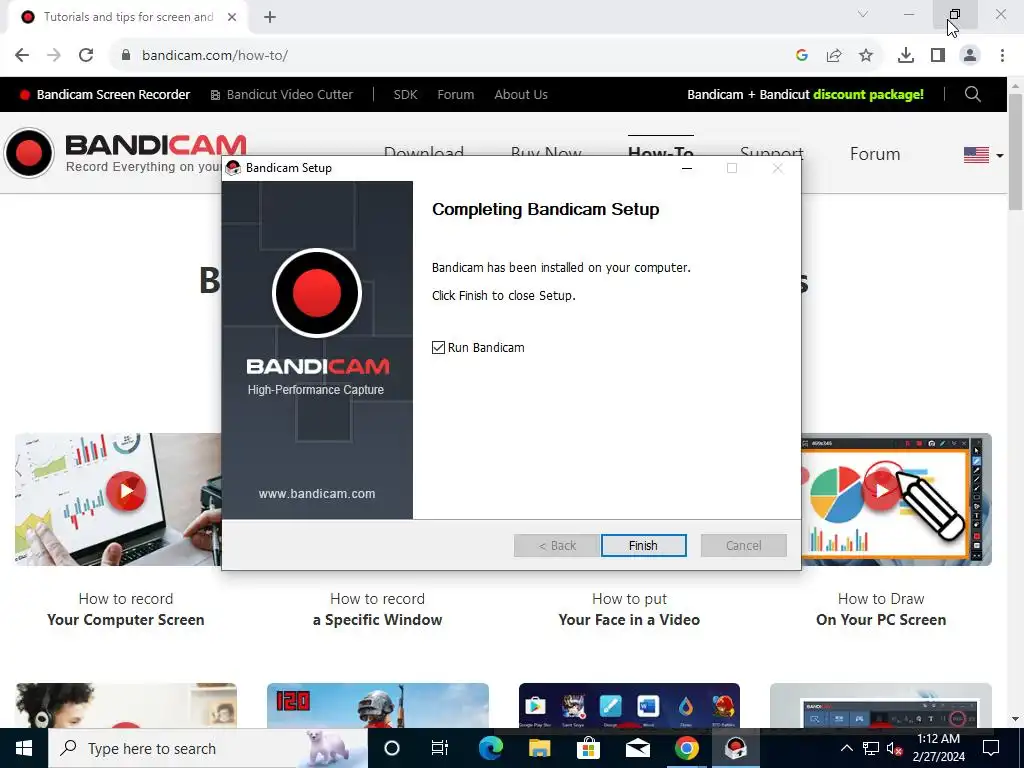1024x768 pixels.
Task: Launch Microsoft Edge from taskbar
Action: (x=490, y=748)
